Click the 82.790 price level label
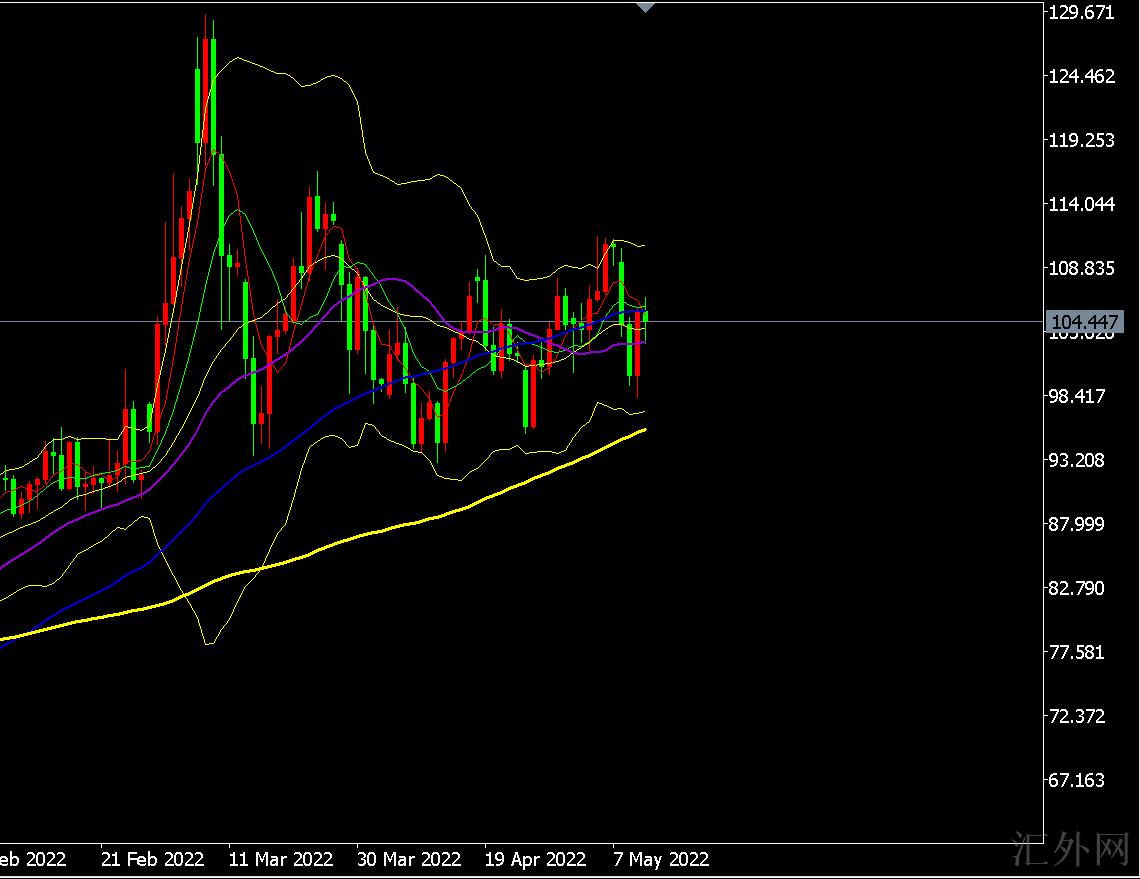 click(x=1078, y=588)
